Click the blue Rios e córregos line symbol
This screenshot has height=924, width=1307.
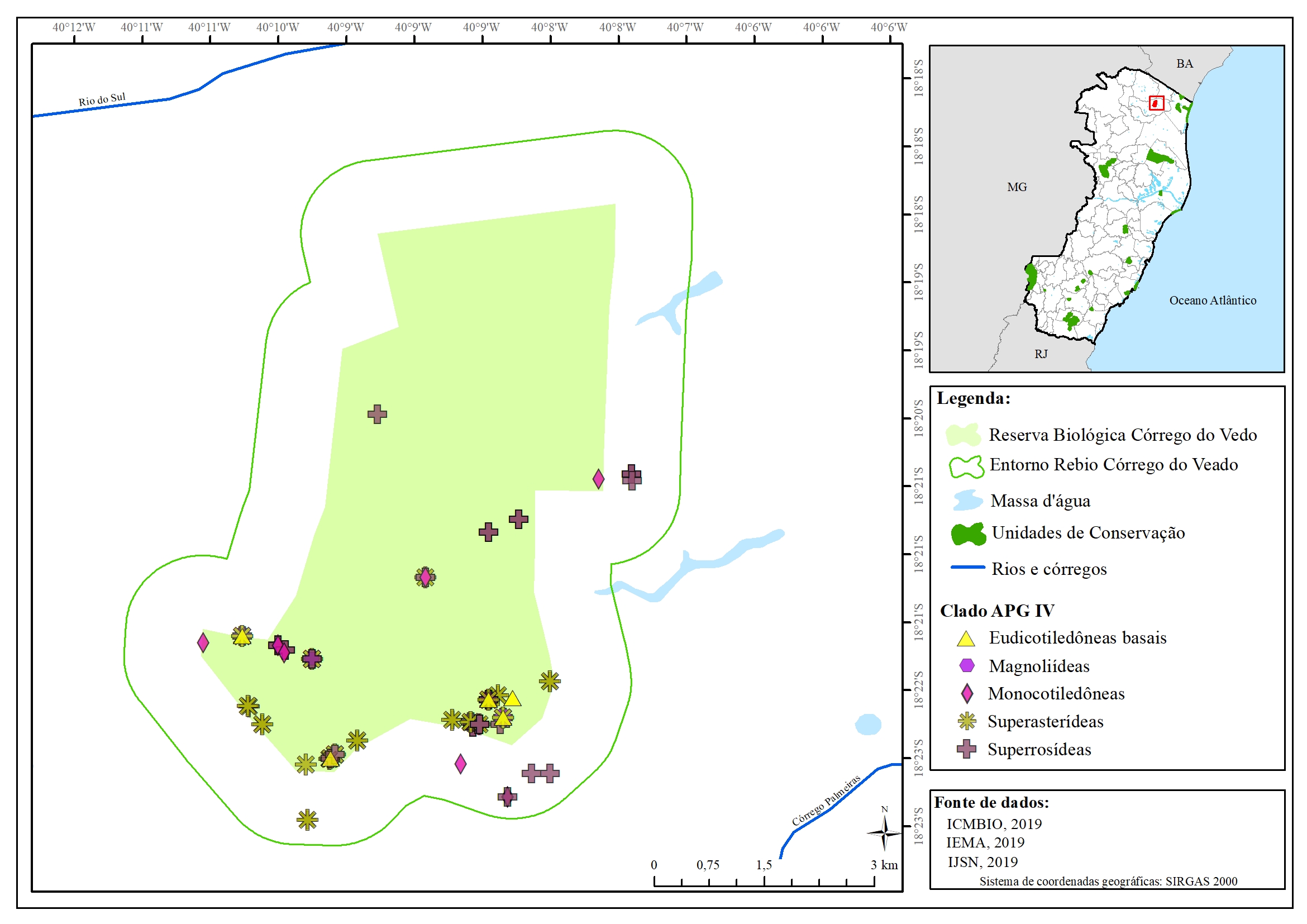pos(967,567)
